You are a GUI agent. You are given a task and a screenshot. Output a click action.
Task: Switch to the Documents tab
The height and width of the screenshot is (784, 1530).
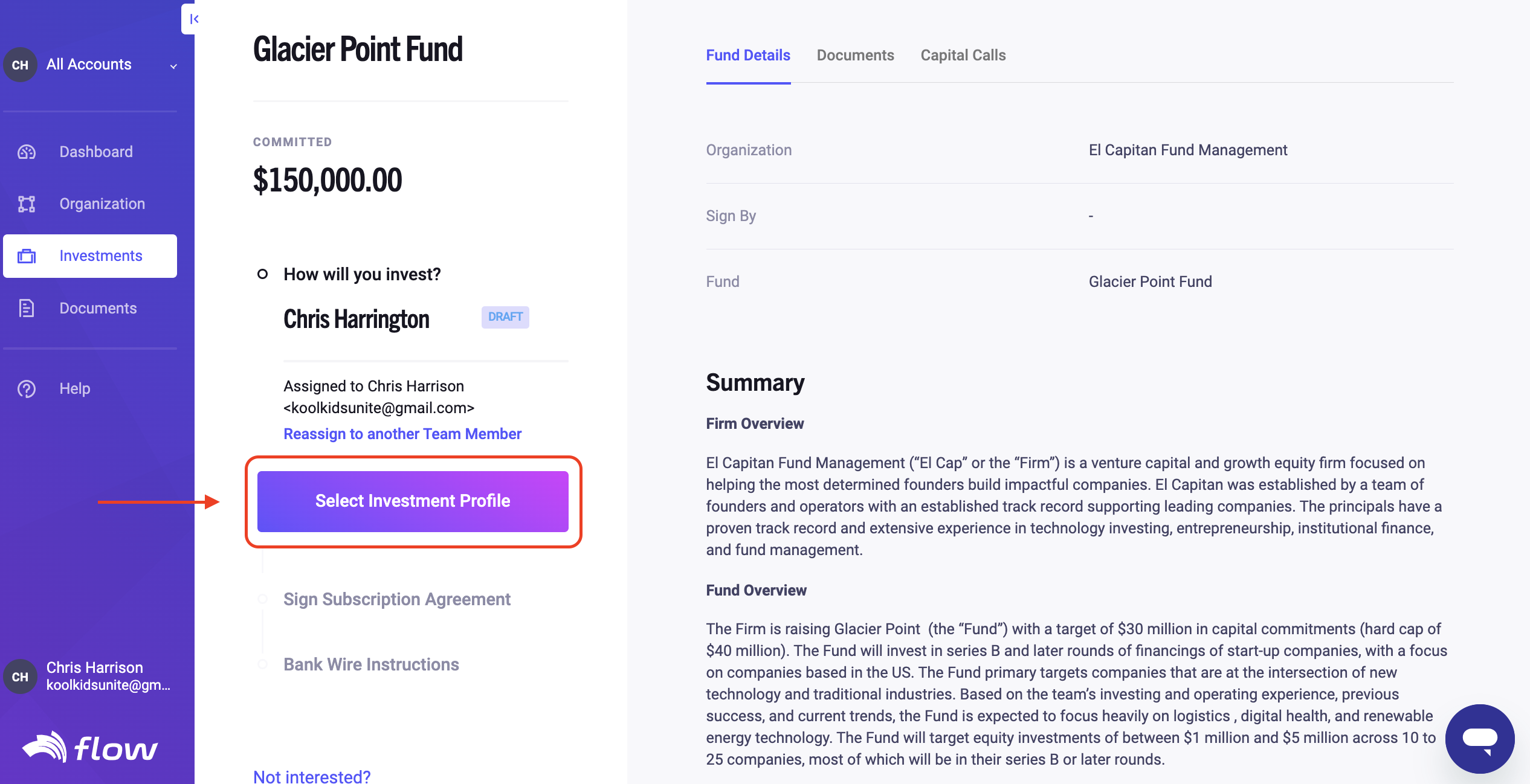855,55
